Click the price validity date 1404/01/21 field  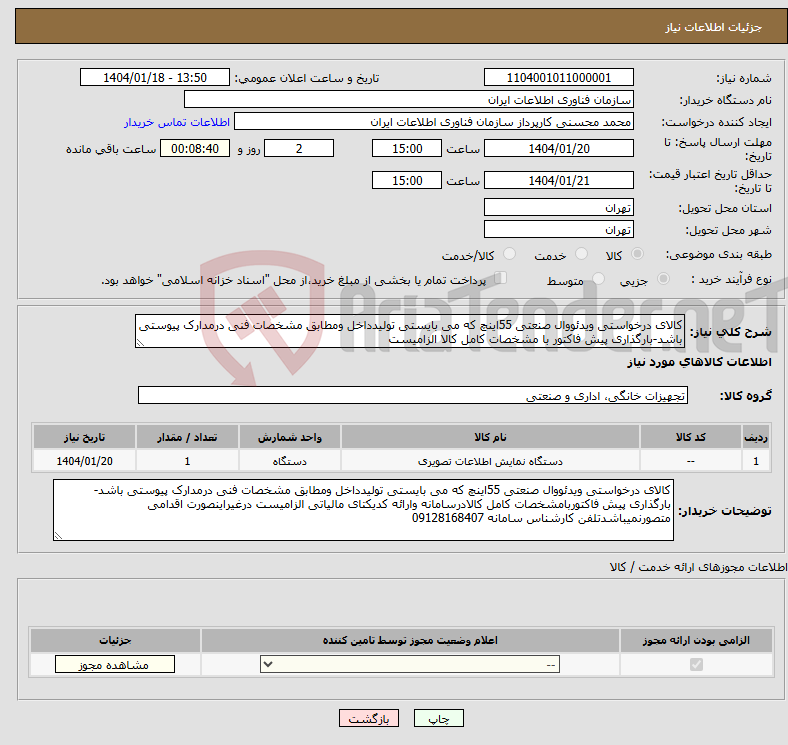[x=558, y=180]
